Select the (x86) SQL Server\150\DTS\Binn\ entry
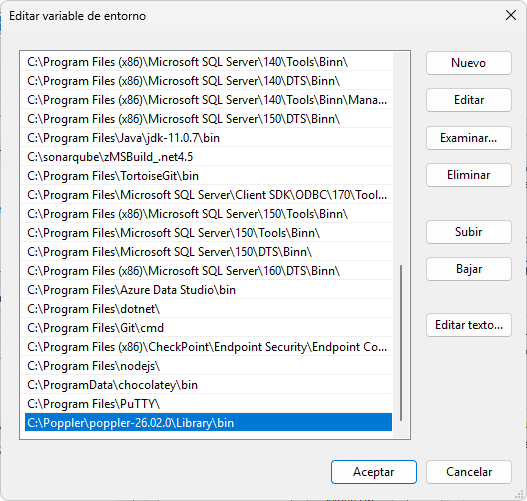The width and height of the screenshot is (527, 501). click(x=208, y=119)
